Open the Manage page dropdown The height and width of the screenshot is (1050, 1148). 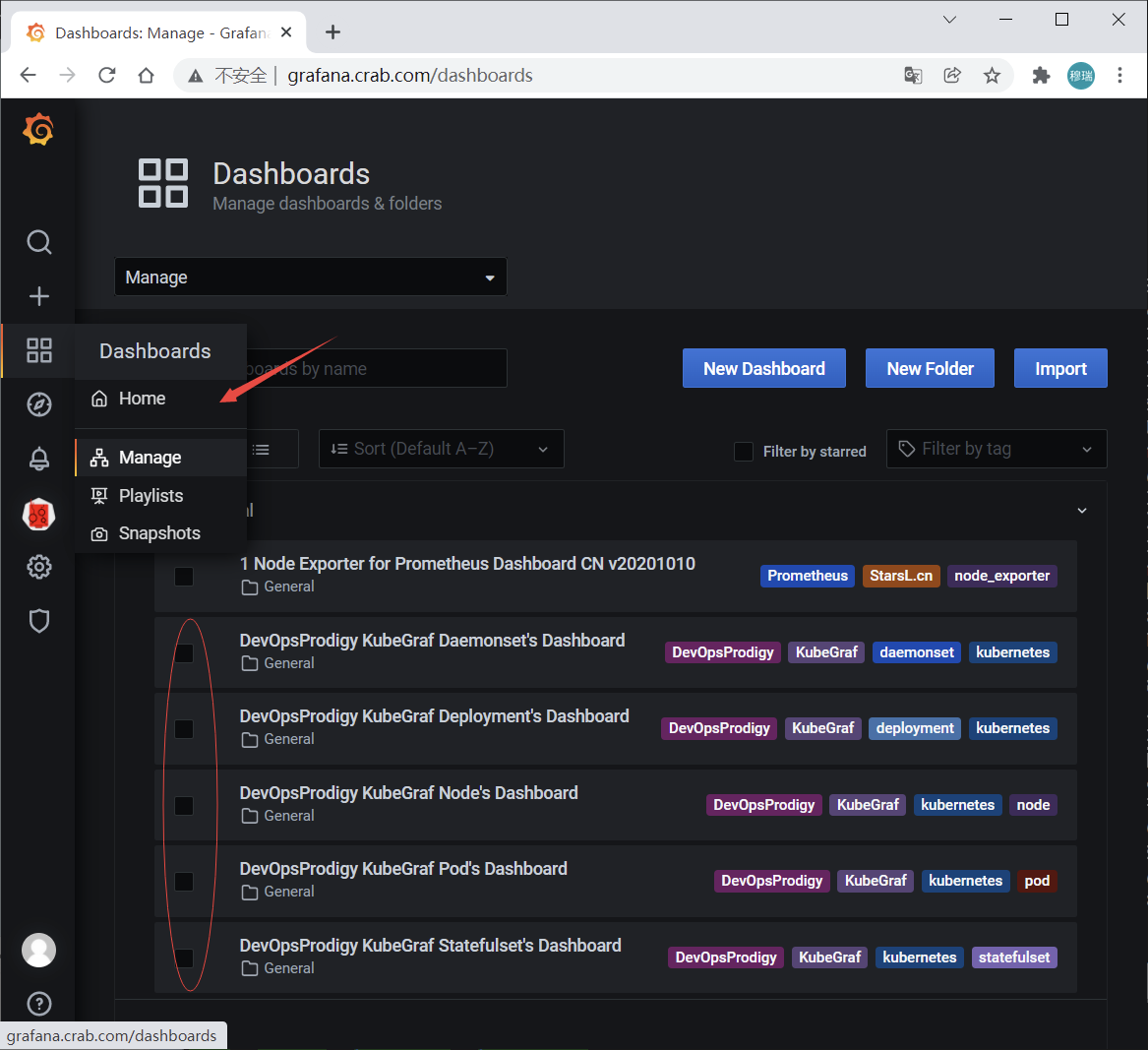[311, 277]
